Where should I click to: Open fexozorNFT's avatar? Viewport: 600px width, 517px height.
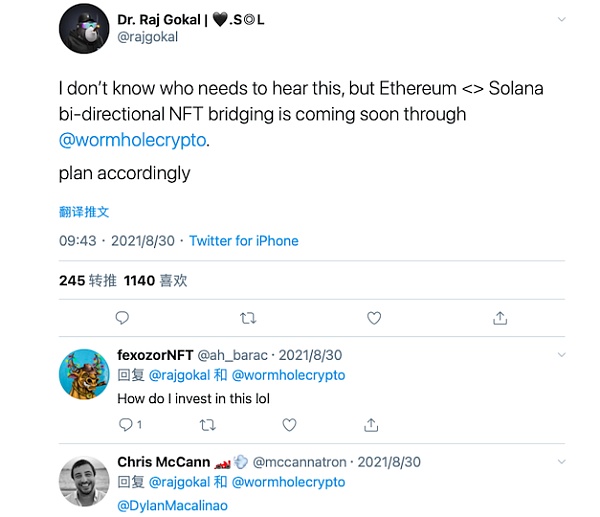84,375
